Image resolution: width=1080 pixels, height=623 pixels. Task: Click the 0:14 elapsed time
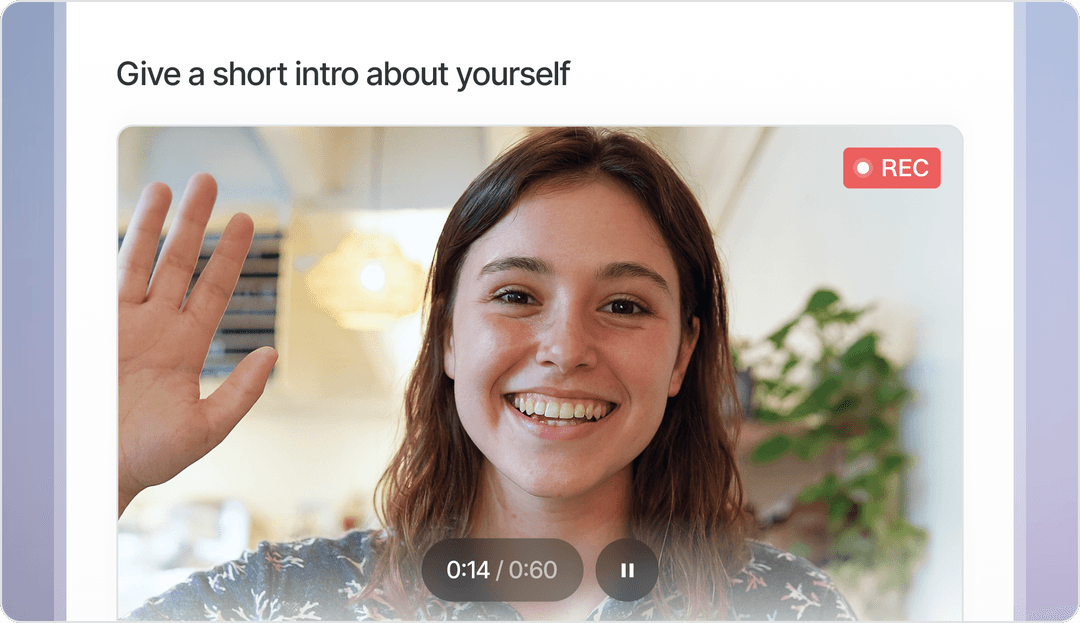click(x=468, y=570)
